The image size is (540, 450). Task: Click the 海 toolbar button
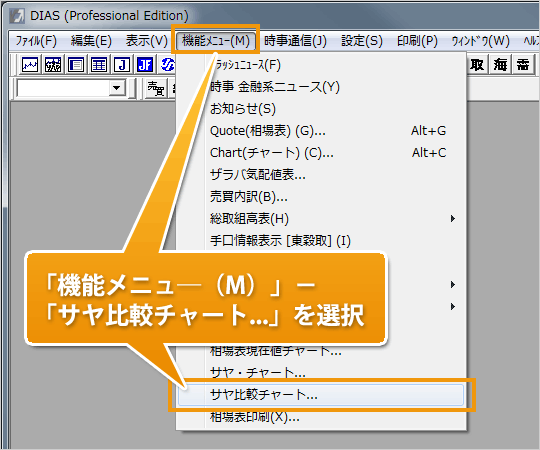click(x=500, y=65)
